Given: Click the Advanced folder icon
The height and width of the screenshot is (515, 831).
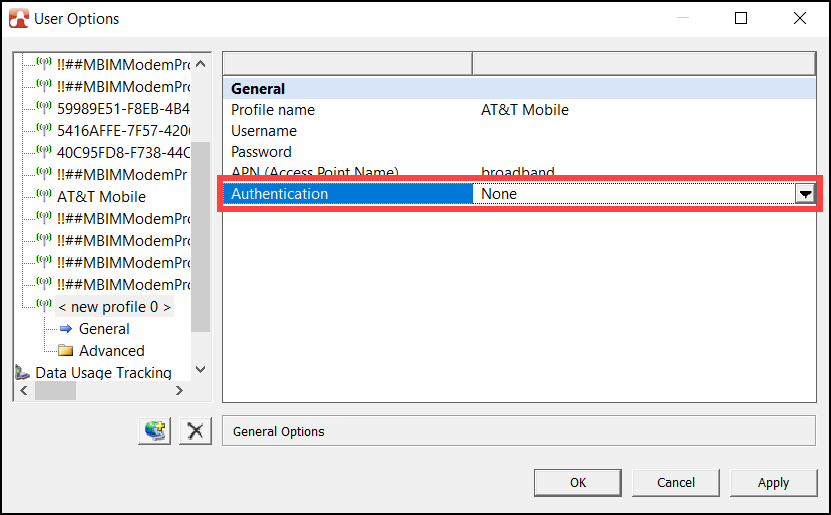Looking at the screenshot, I should (66, 351).
